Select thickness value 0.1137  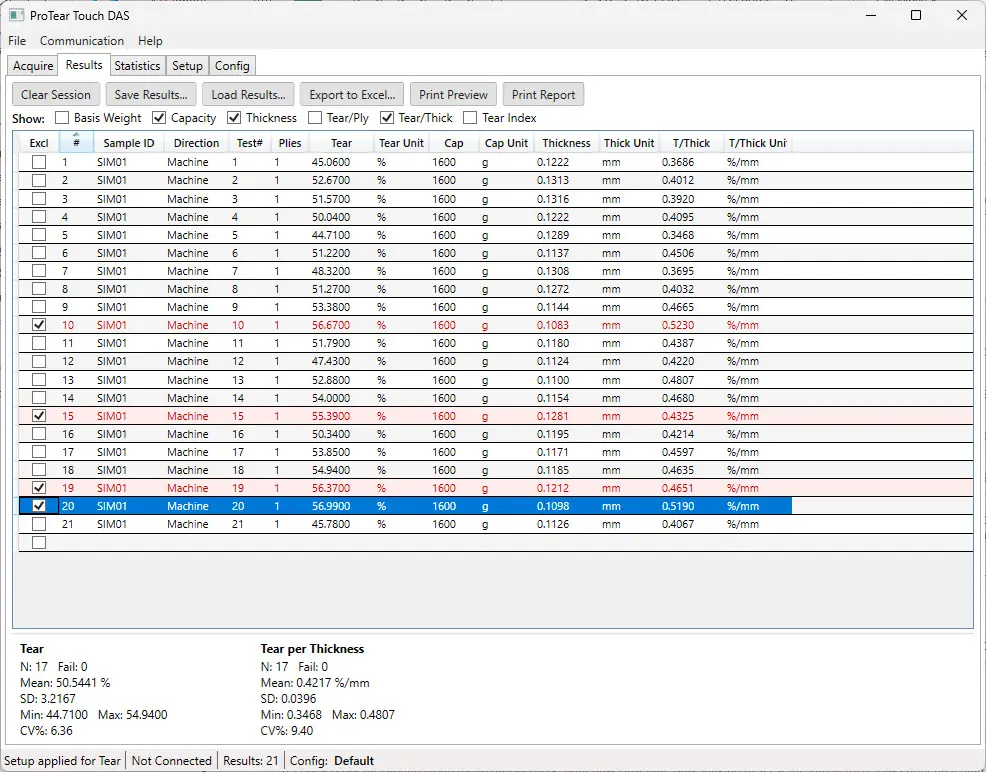(x=553, y=253)
